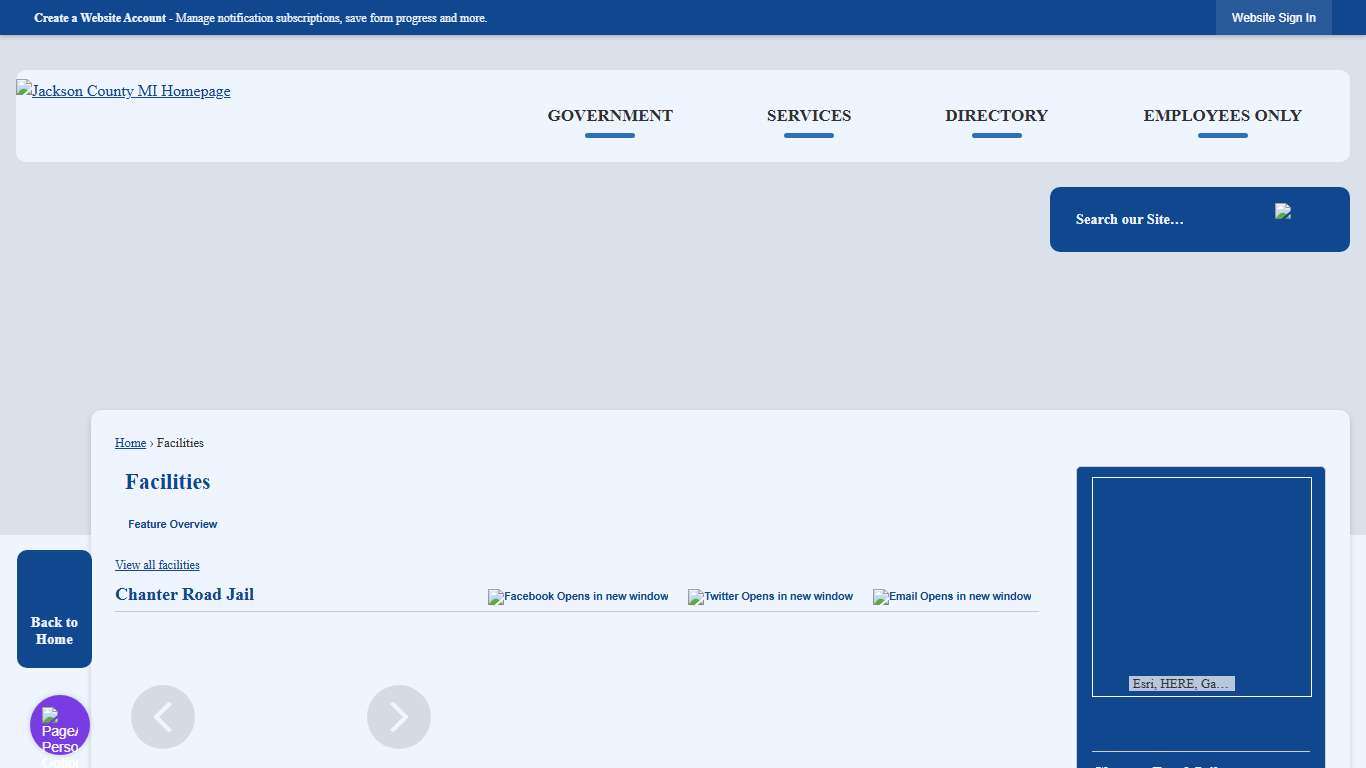1366x768 pixels.
Task: Open the Government menu
Action: (x=610, y=116)
